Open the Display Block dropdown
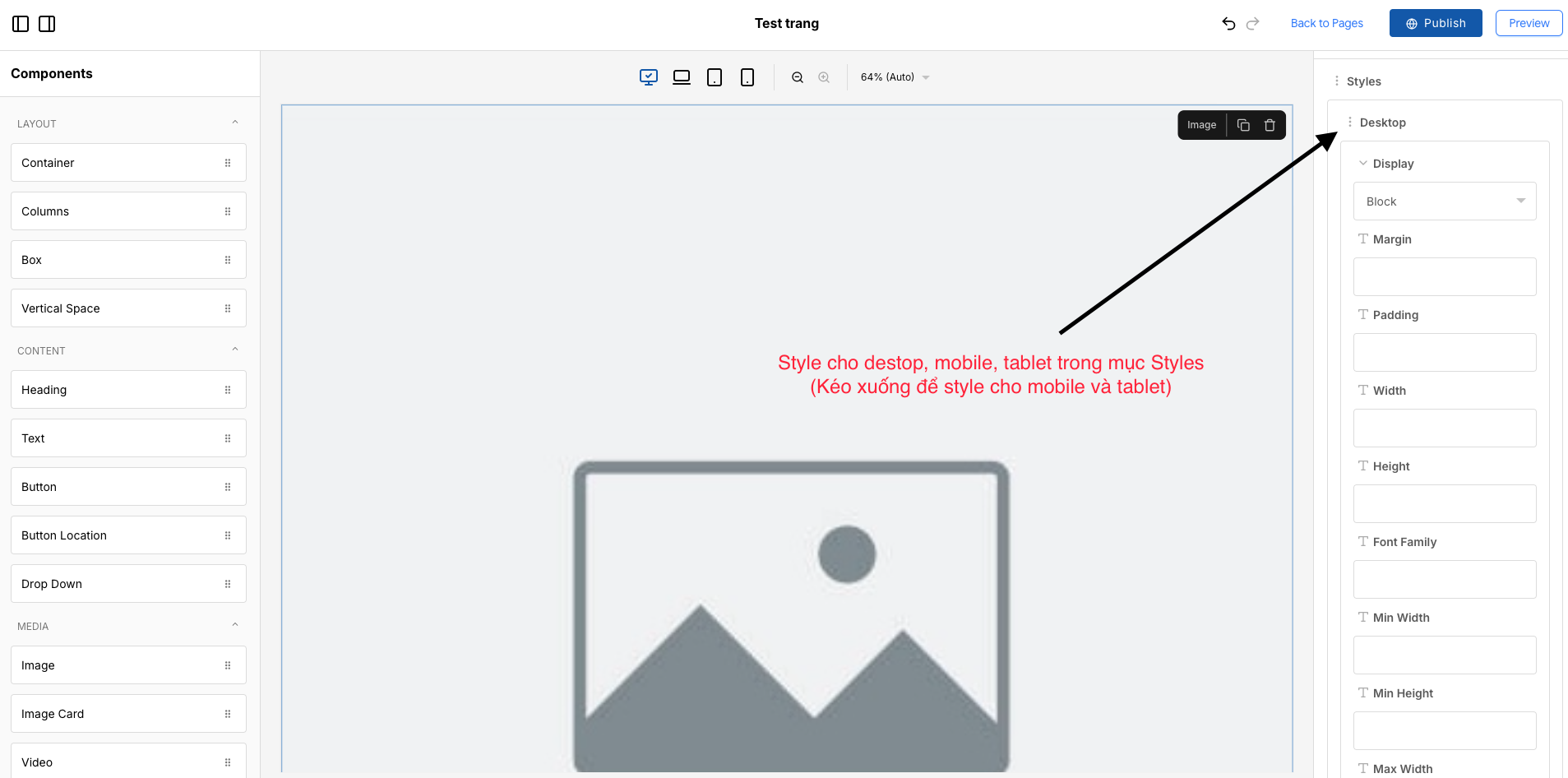1568x778 pixels. click(1444, 201)
